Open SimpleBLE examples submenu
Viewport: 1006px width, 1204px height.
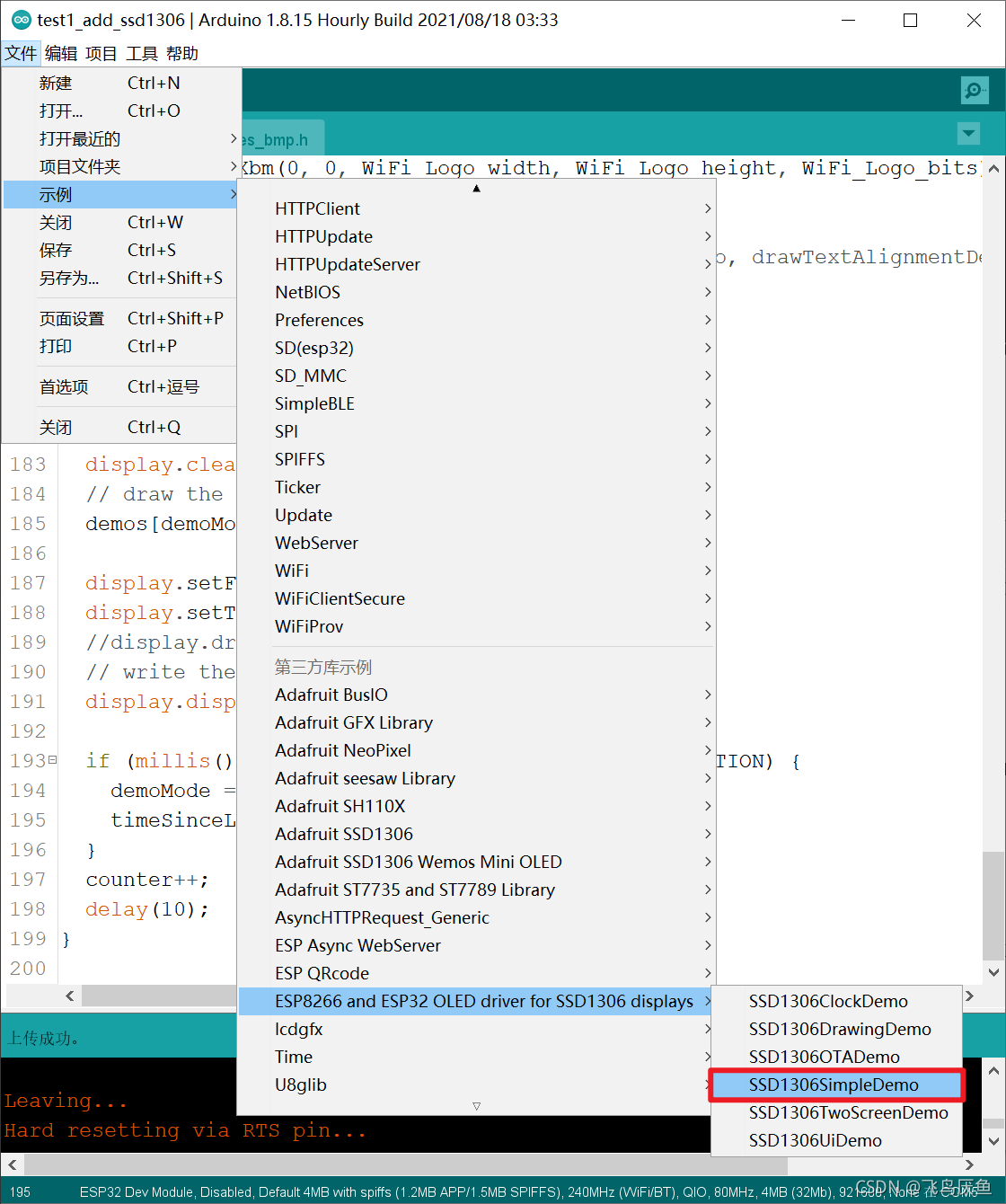tap(476, 403)
